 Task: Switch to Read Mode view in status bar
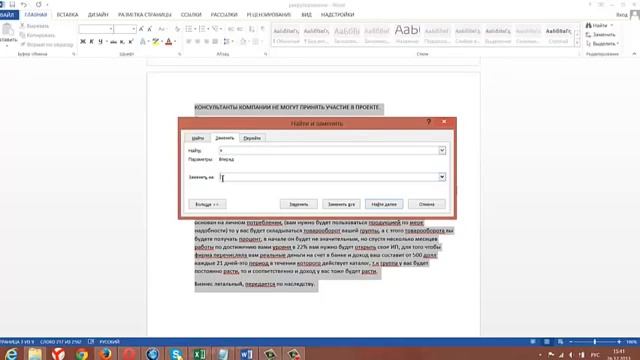click(x=533, y=342)
